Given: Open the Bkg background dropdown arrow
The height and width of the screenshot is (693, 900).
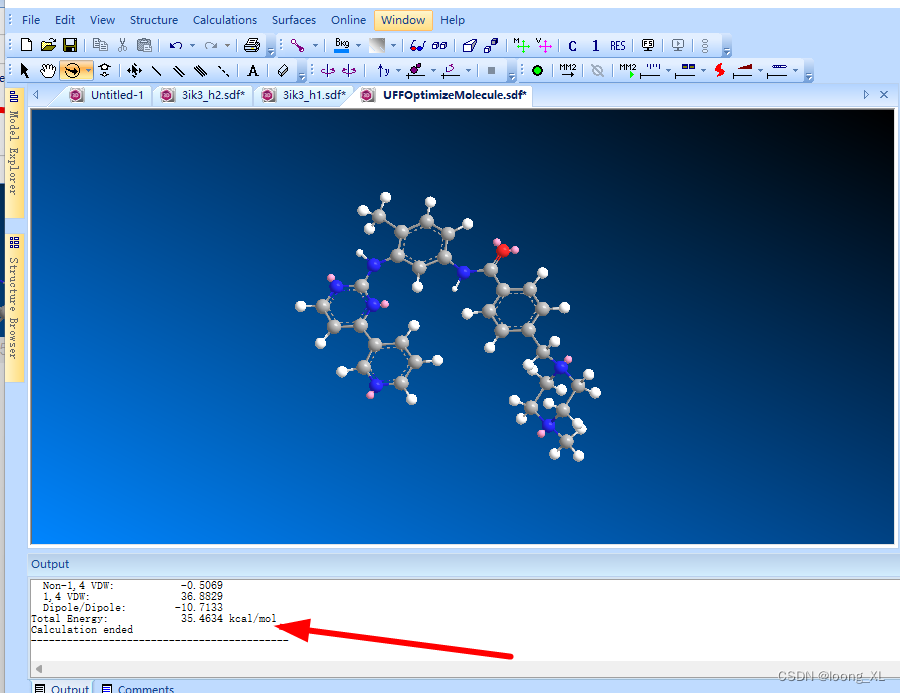Looking at the screenshot, I should (x=358, y=44).
